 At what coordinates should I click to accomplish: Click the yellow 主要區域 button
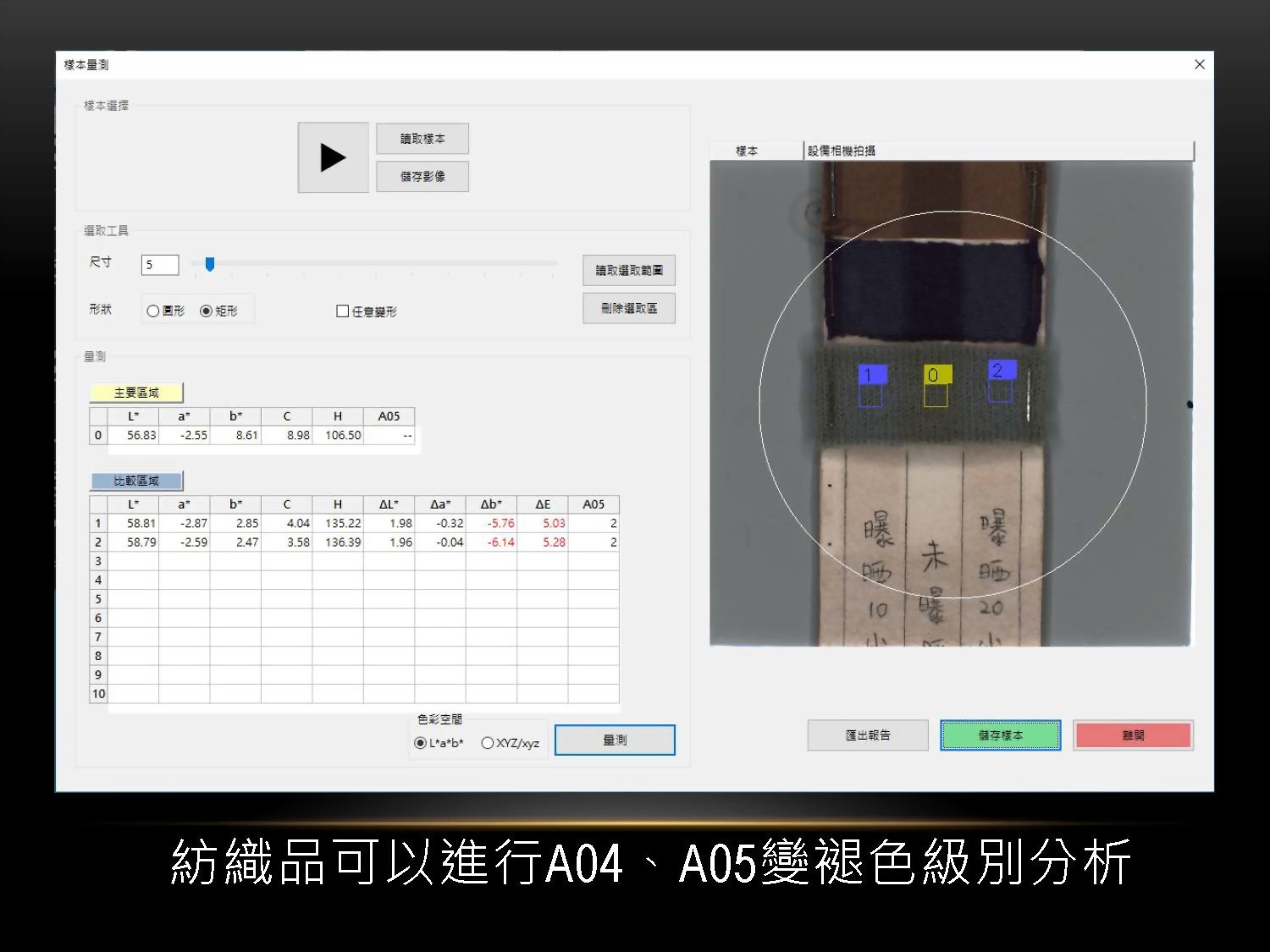(136, 393)
